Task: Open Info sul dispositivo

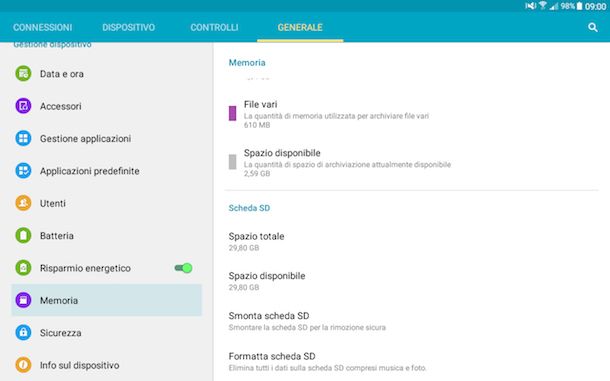Action: (106, 365)
